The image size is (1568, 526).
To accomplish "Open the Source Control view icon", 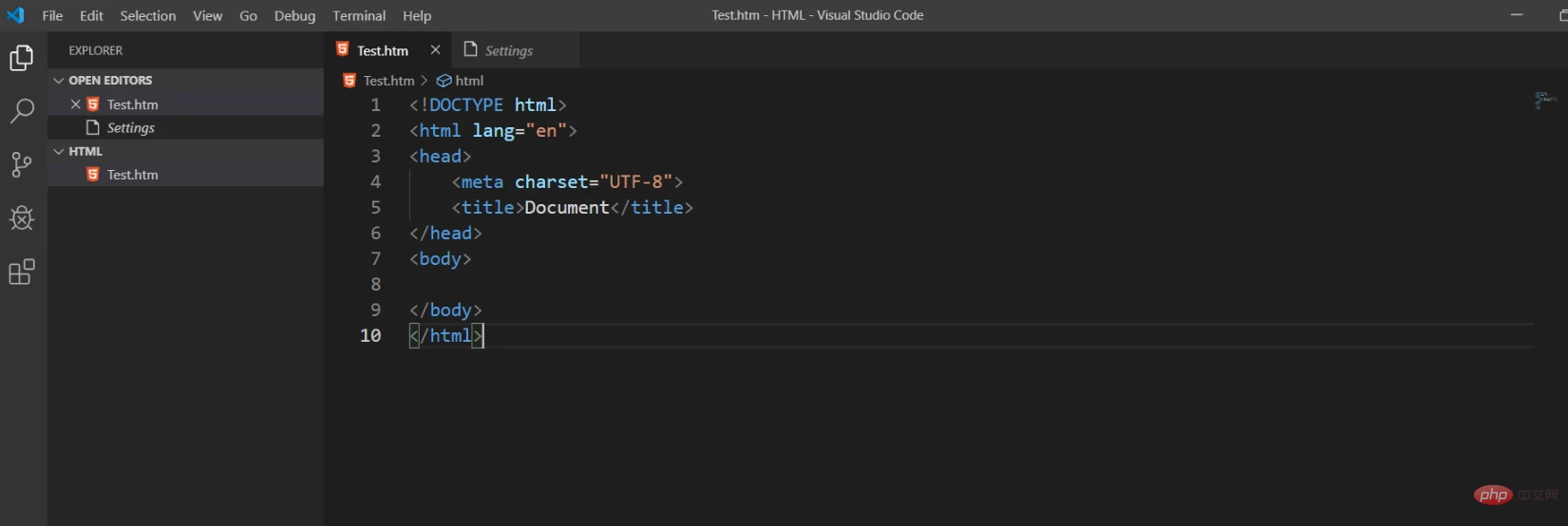I will point(21,164).
